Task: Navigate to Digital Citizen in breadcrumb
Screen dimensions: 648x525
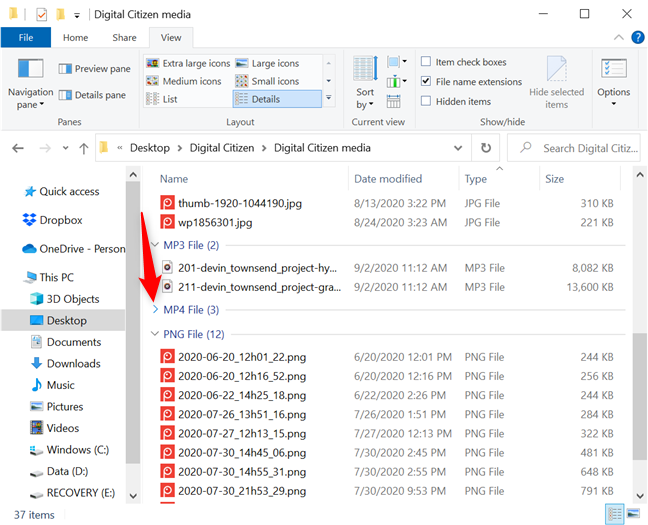Action: coord(222,148)
